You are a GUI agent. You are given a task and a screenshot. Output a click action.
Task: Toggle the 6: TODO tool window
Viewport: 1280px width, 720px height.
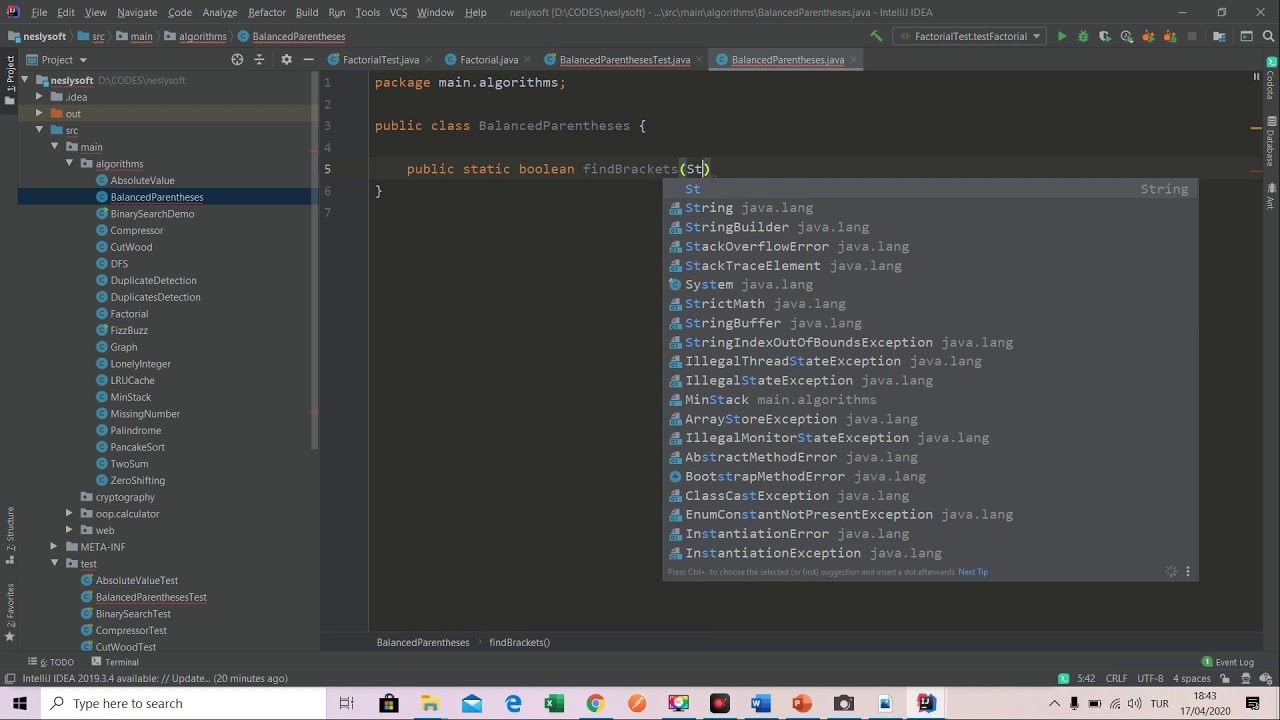(50, 662)
